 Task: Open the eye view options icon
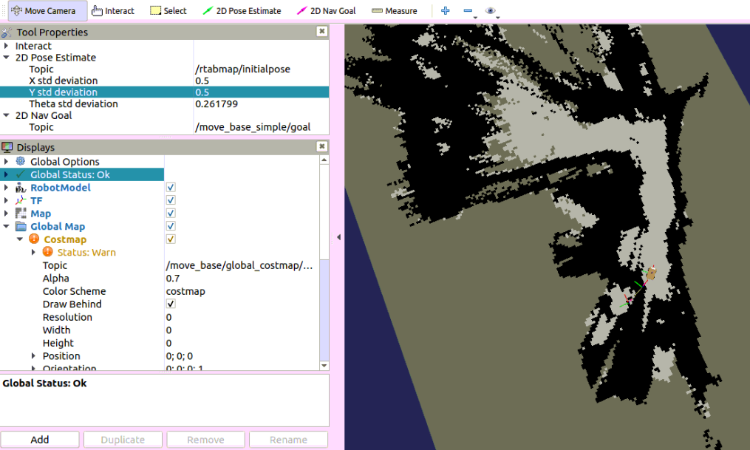click(x=490, y=11)
